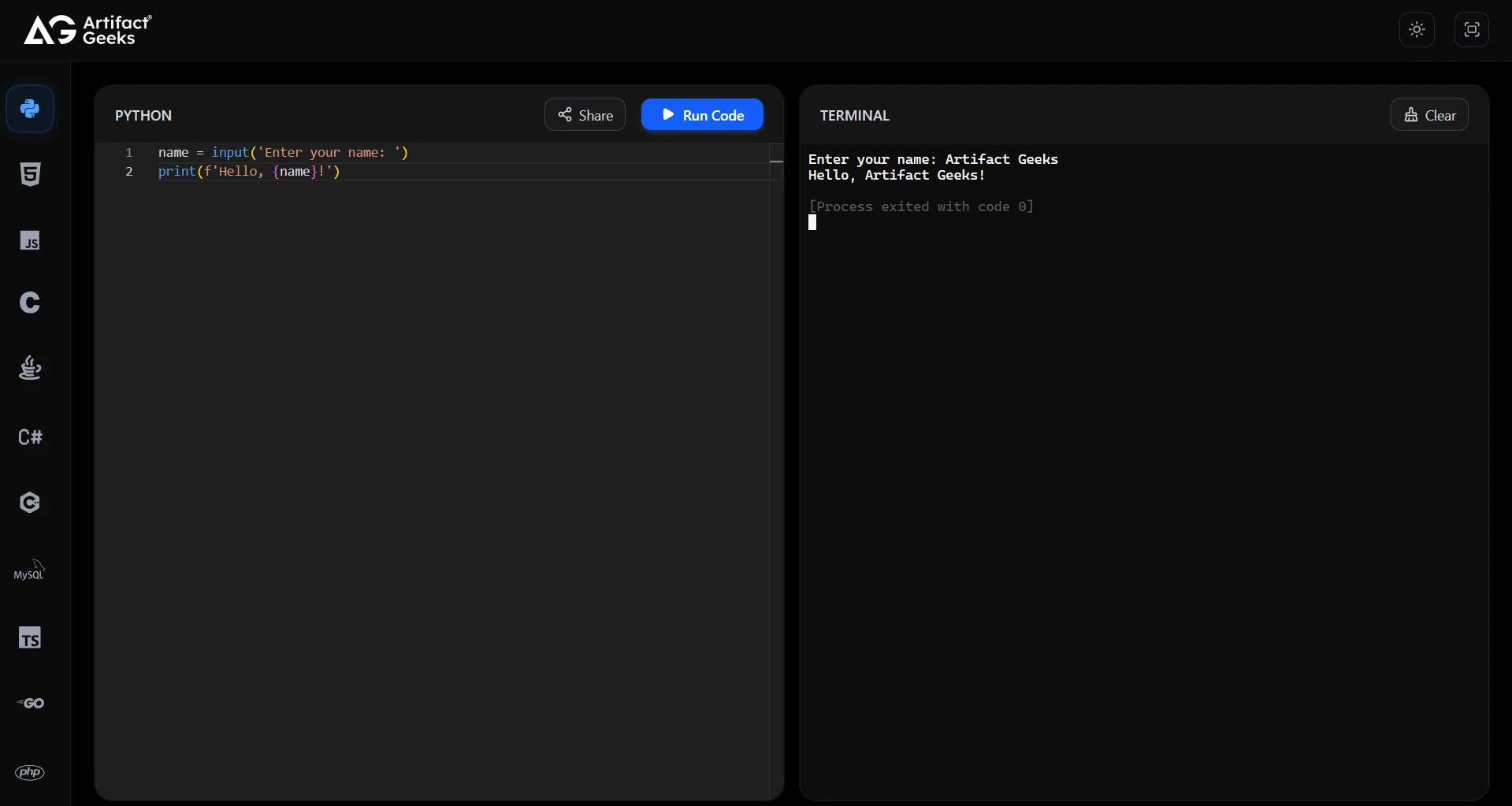Switch to the JavaScript playground
The height and width of the screenshot is (806, 1512).
[x=30, y=241]
